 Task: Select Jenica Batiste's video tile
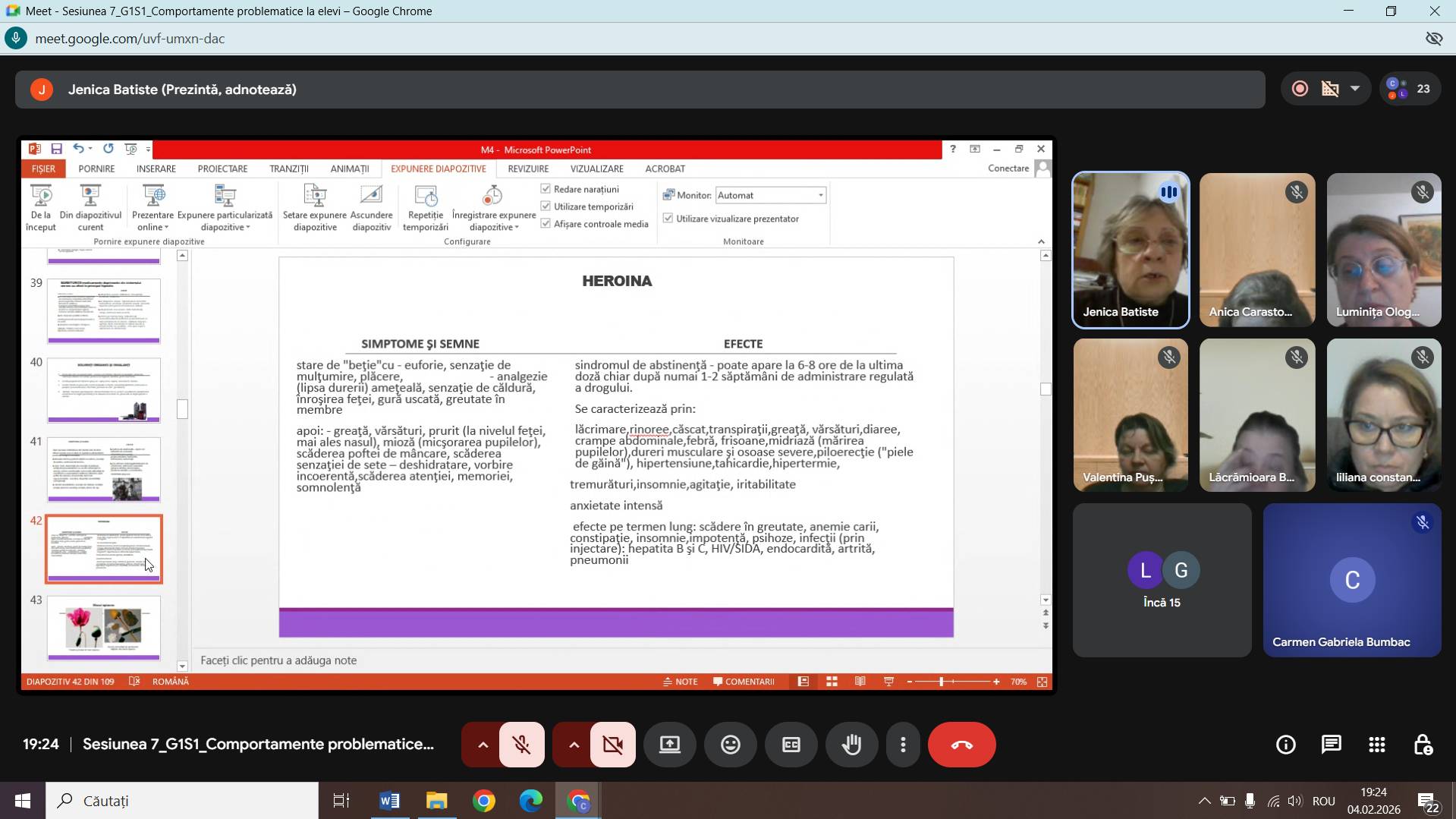[x=1130, y=250]
